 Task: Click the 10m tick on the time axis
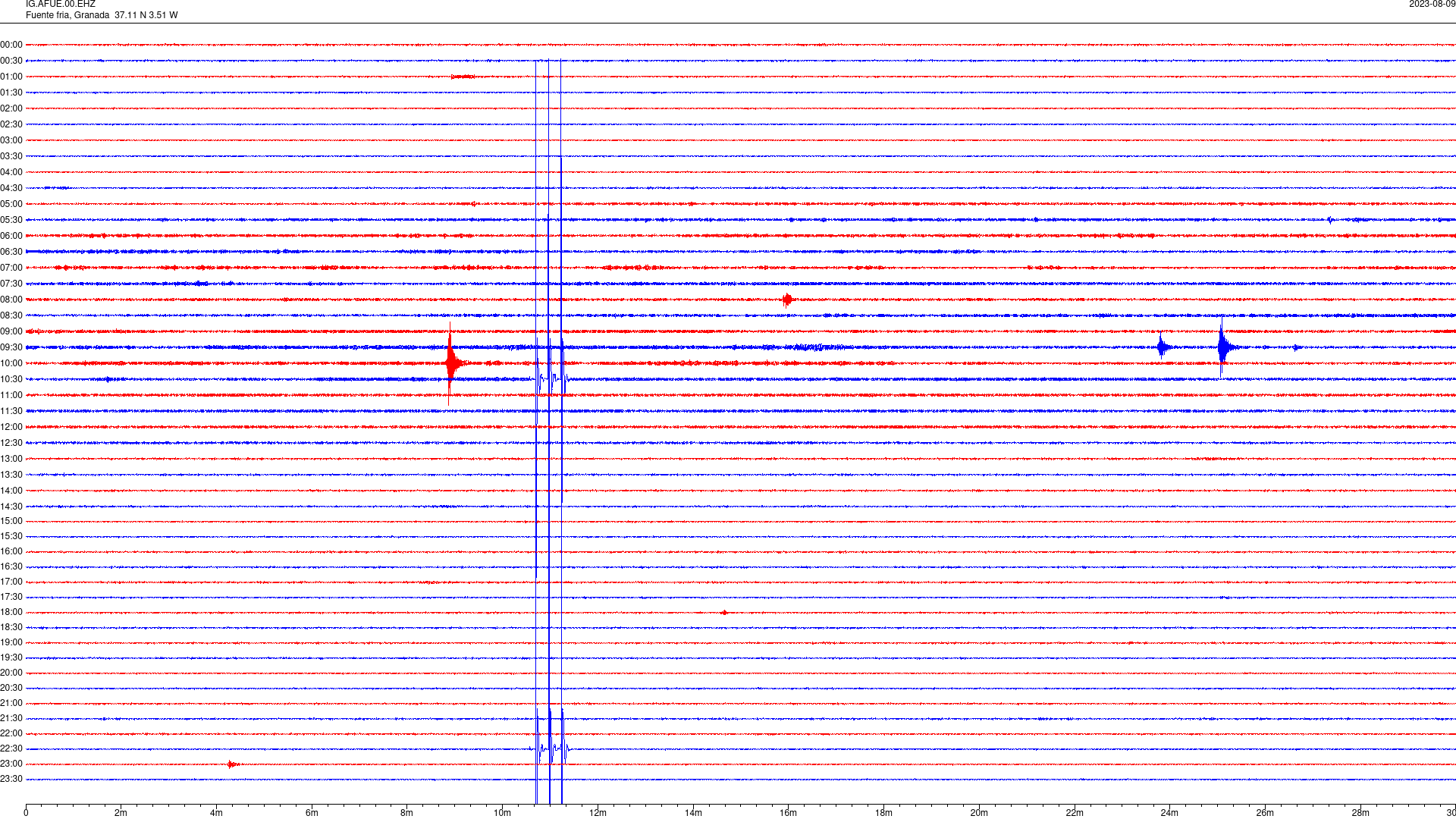[502, 813]
